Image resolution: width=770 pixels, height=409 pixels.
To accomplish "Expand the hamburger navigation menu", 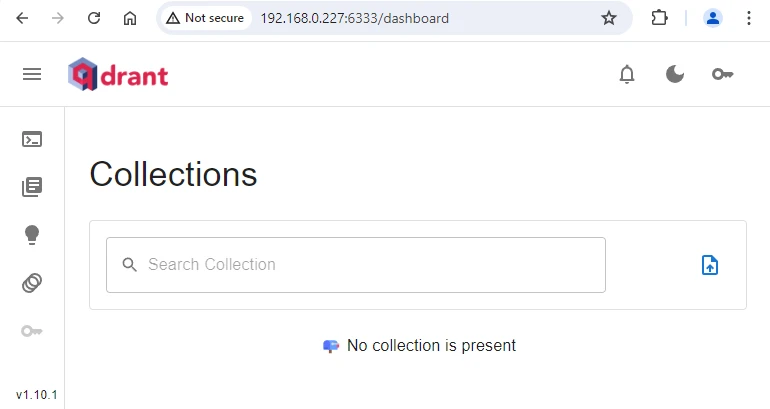I will tap(32, 74).
